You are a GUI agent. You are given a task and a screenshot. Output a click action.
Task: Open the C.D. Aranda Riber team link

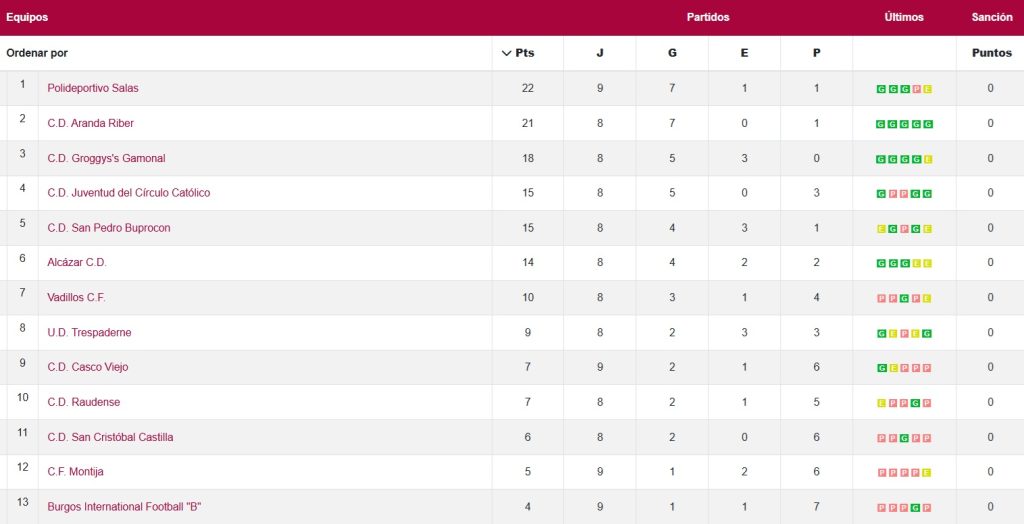90,123
